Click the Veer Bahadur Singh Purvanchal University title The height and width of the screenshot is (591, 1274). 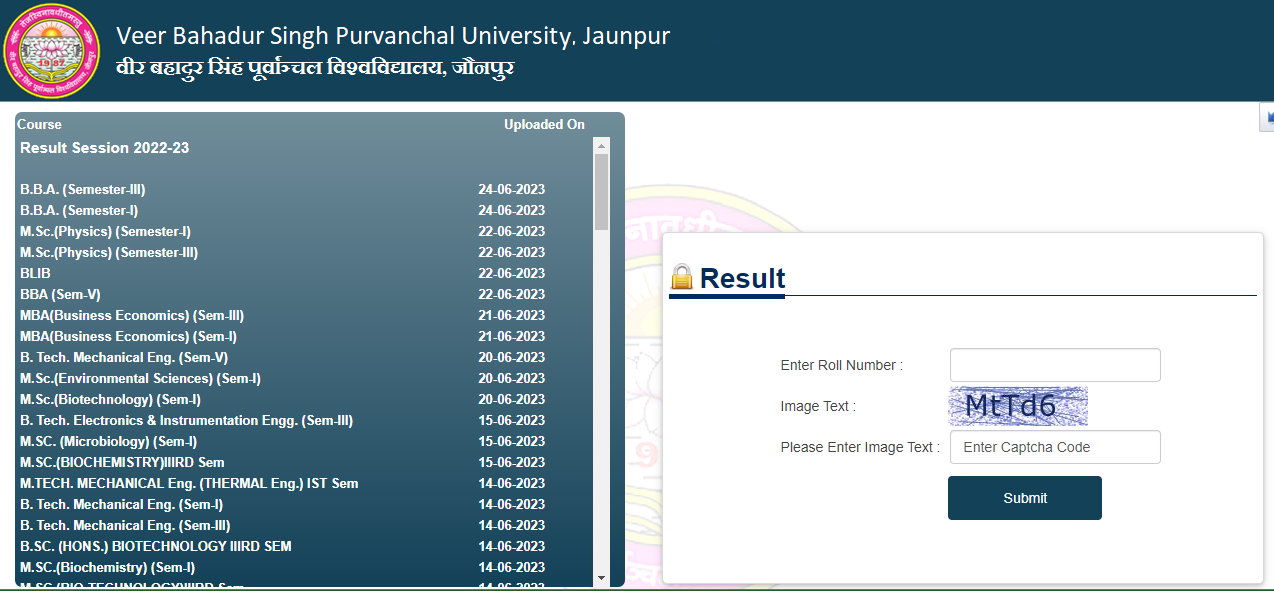393,36
